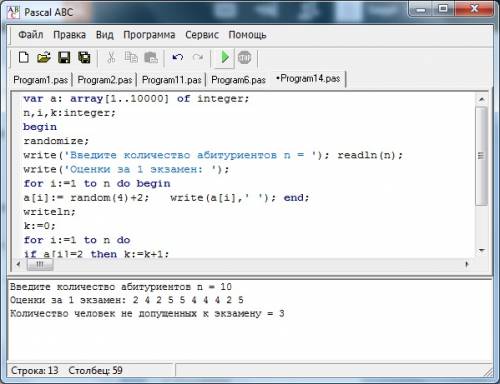Minimize the Pascal ABC window

tap(421, 9)
